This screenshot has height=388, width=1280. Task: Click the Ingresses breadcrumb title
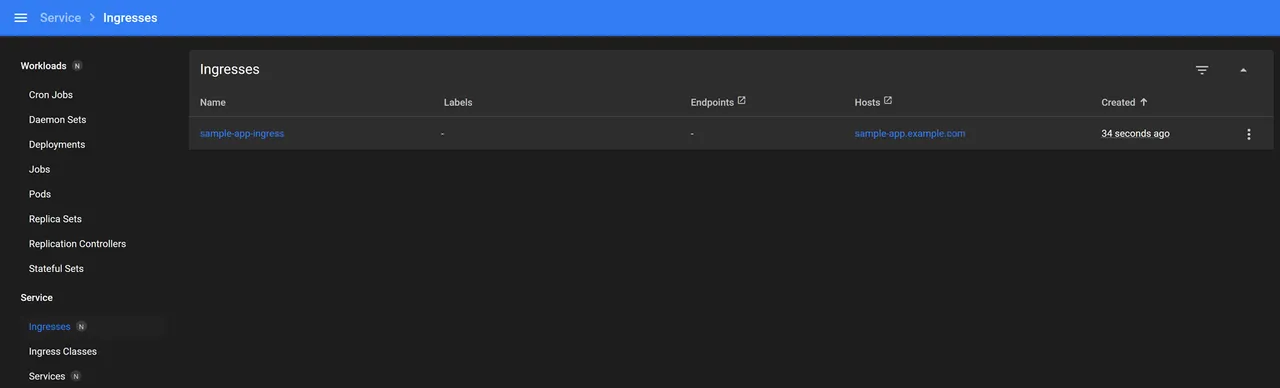(130, 18)
